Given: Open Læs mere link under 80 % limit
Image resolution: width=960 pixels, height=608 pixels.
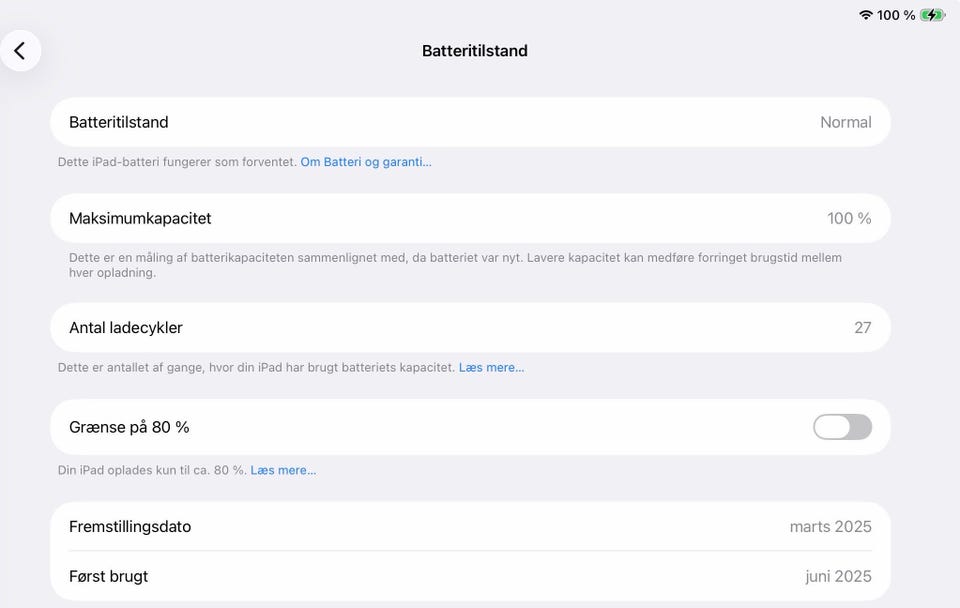Looking at the screenshot, I should coord(283,470).
